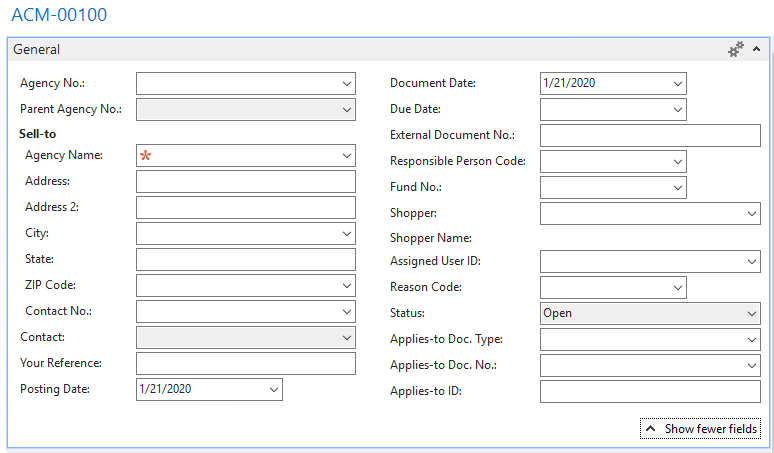Image resolution: width=774 pixels, height=453 pixels.
Task: Collapse the General section with chevron
Action: point(757,49)
